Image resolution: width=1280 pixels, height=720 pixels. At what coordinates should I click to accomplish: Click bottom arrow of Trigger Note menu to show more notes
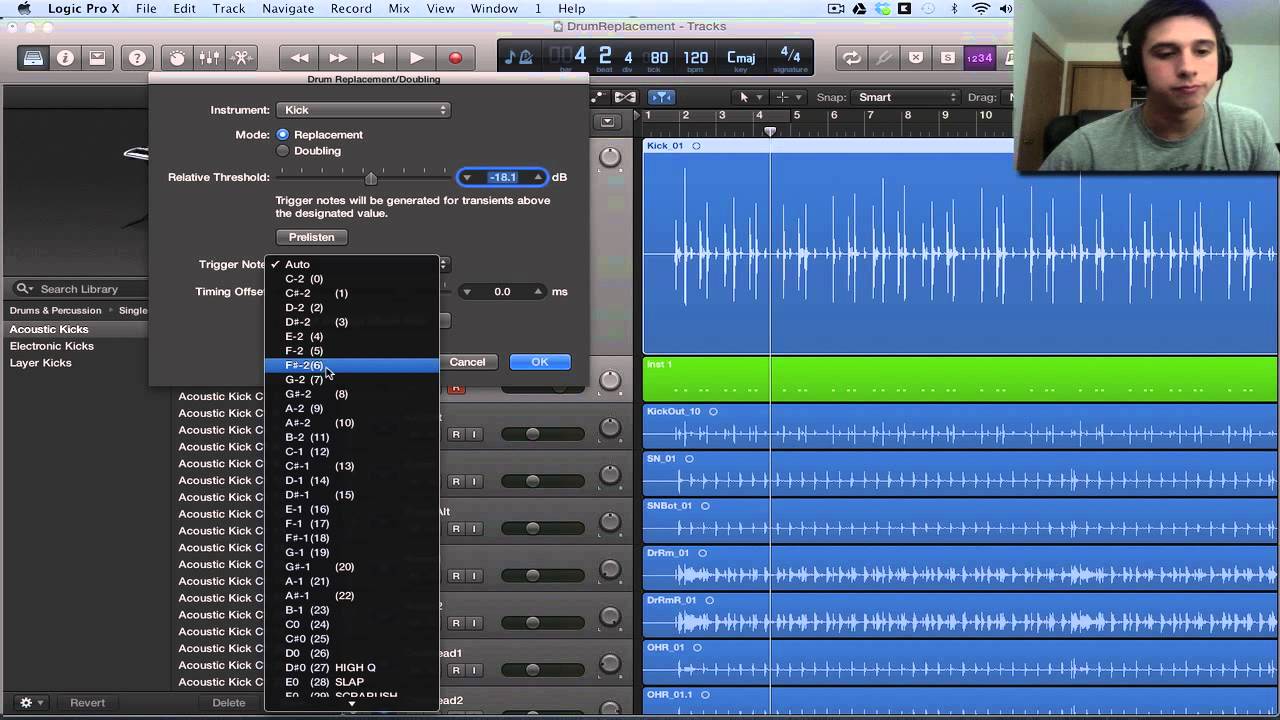coord(351,704)
